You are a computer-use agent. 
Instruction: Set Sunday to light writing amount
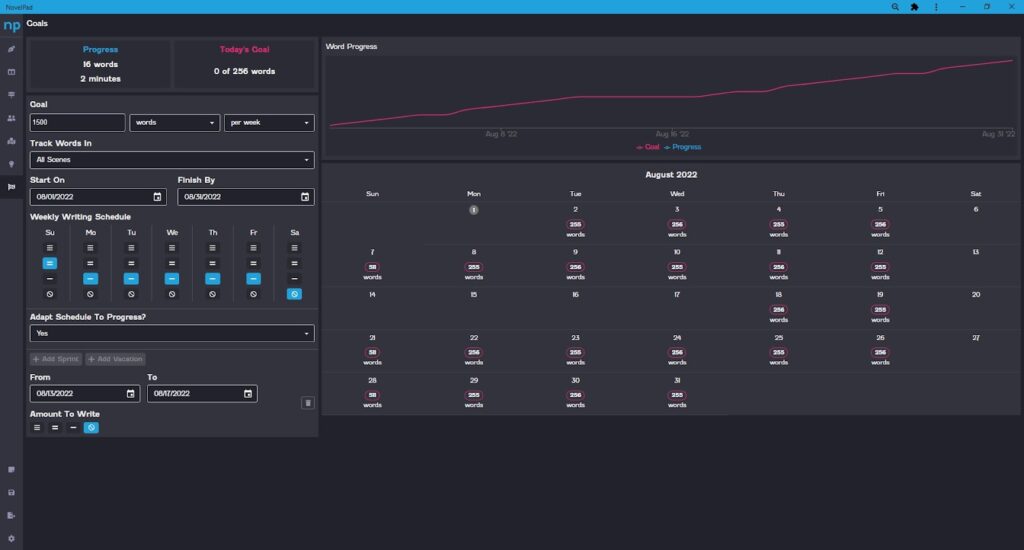(x=50, y=279)
